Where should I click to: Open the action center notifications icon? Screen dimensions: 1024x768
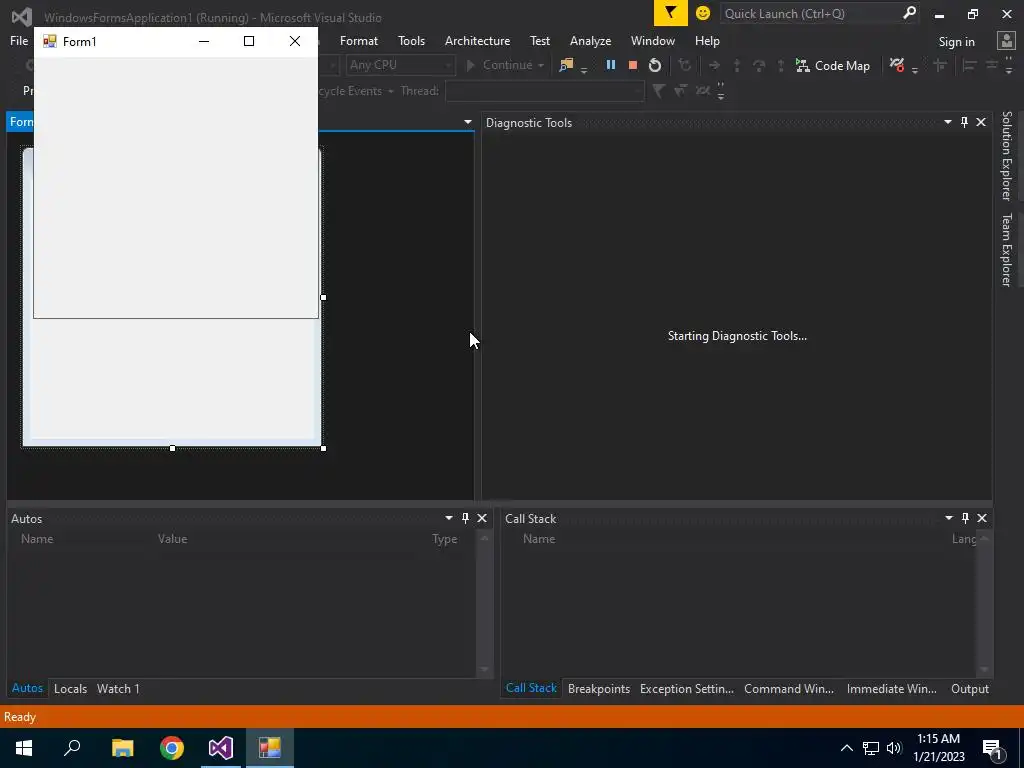click(x=992, y=748)
